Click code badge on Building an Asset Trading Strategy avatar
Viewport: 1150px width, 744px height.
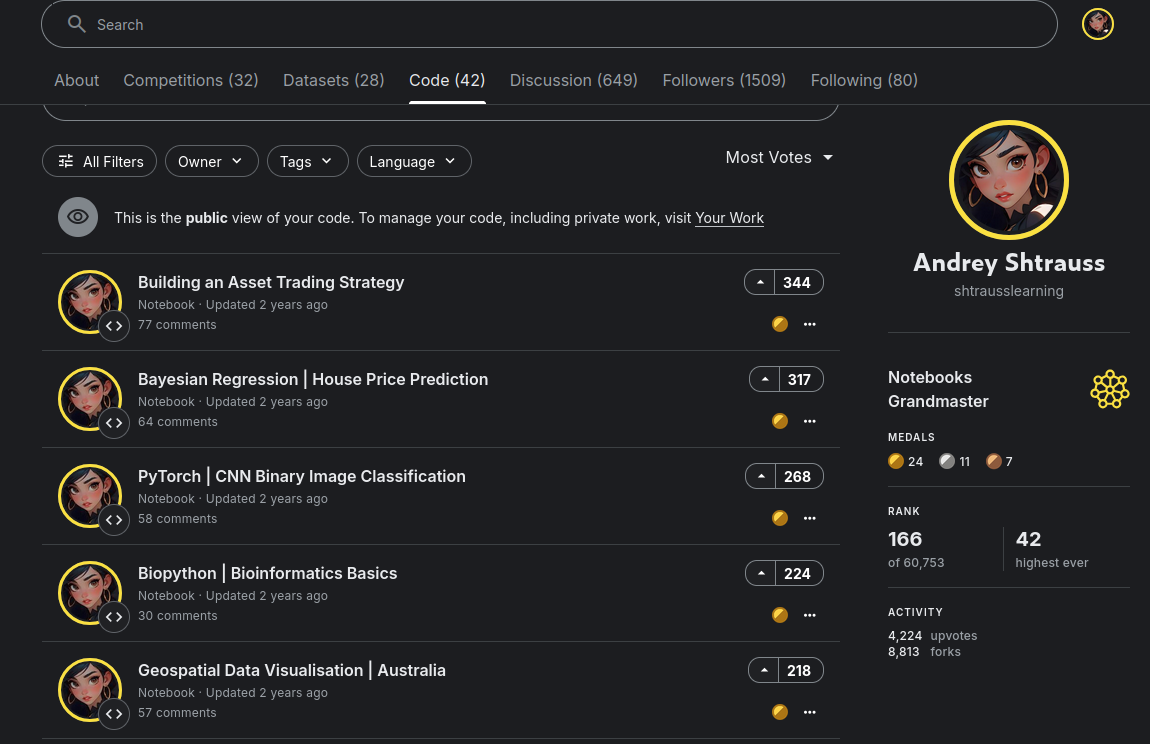tap(114, 326)
